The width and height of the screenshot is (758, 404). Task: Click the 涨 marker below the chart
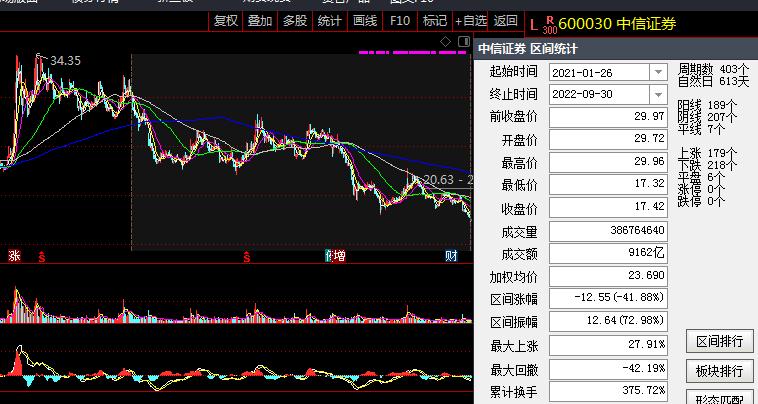point(15,256)
